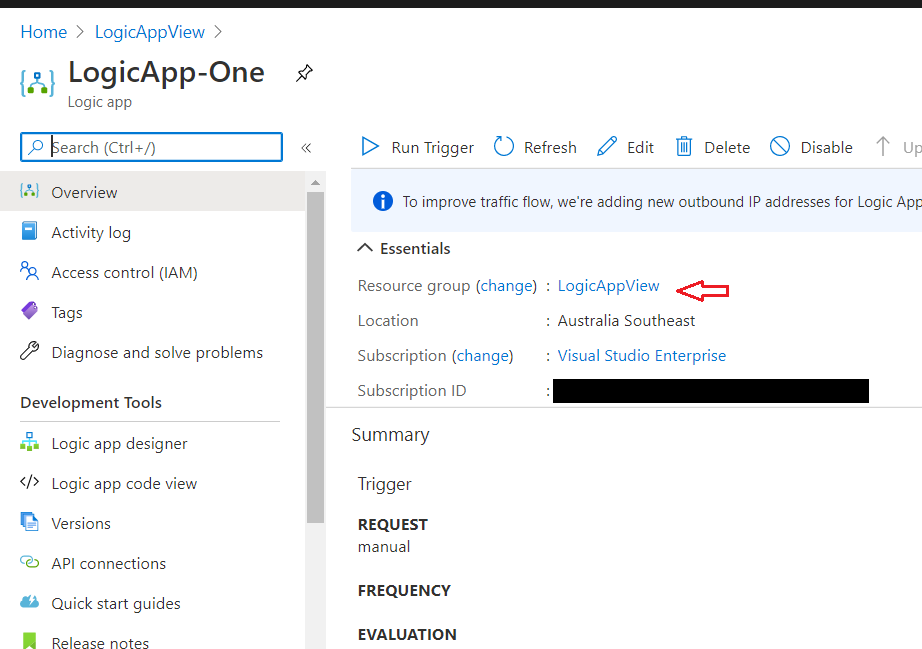
Task: Click the REQUEST trigger heading
Action: [x=393, y=524]
